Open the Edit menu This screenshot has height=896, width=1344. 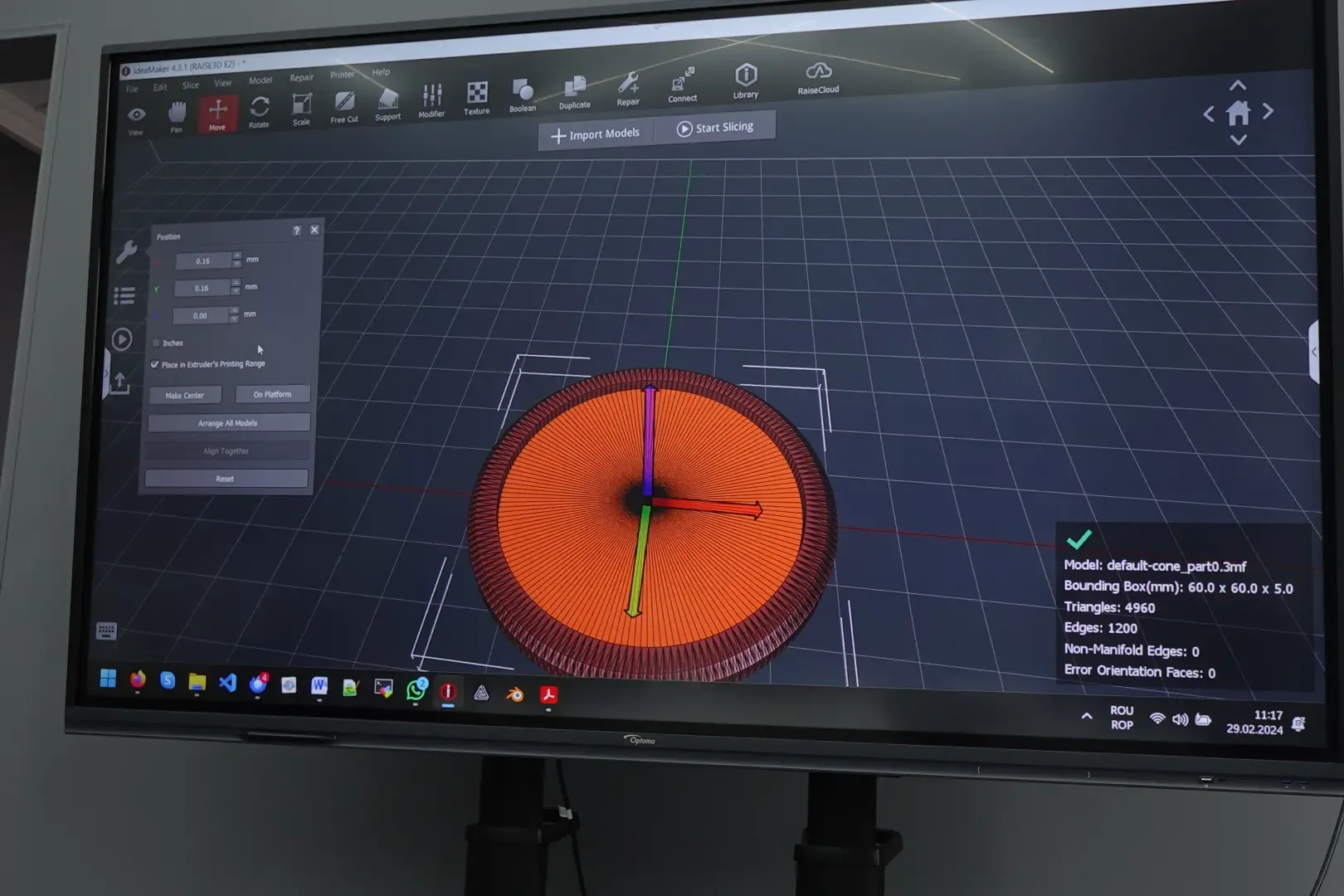point(160,86)
